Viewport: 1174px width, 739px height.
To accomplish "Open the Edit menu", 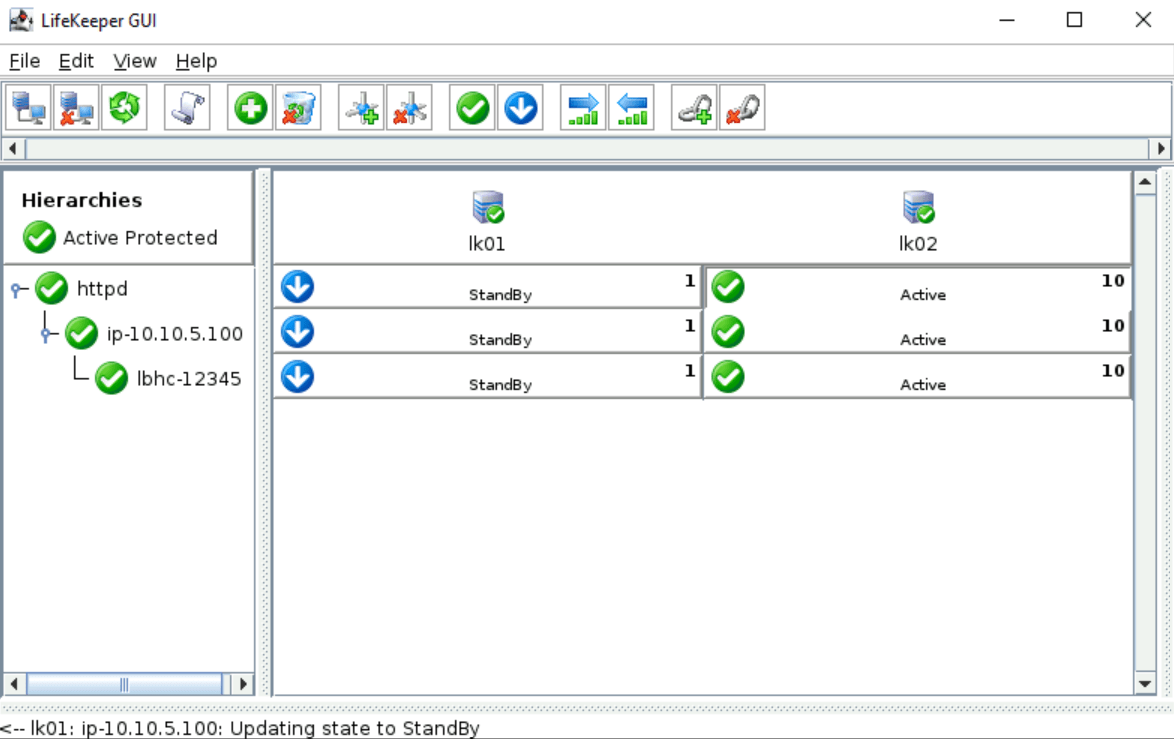I will tap(76, 61).
